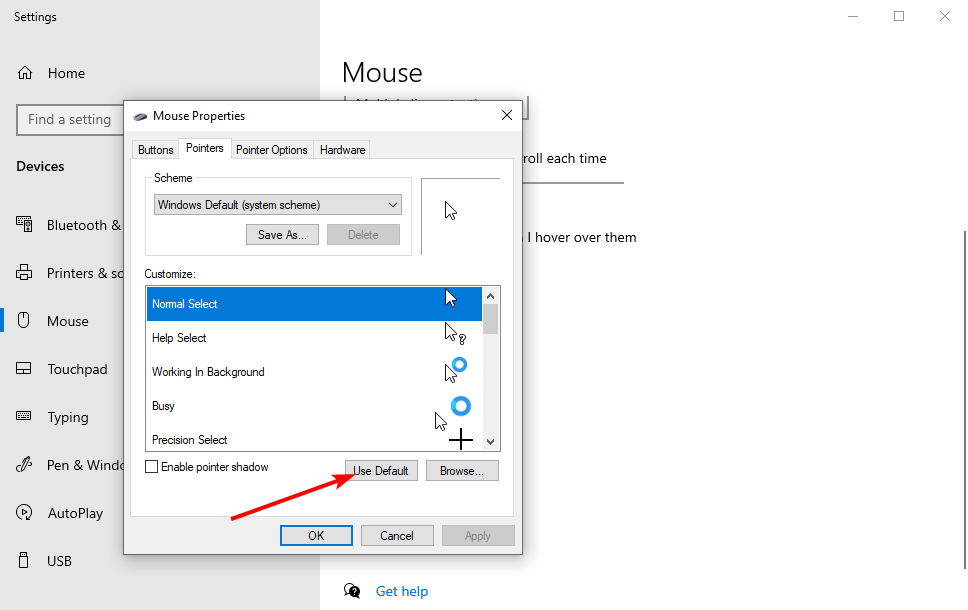
Task: Select the Precision Select crosshair icon
Action: pos(461,440)
